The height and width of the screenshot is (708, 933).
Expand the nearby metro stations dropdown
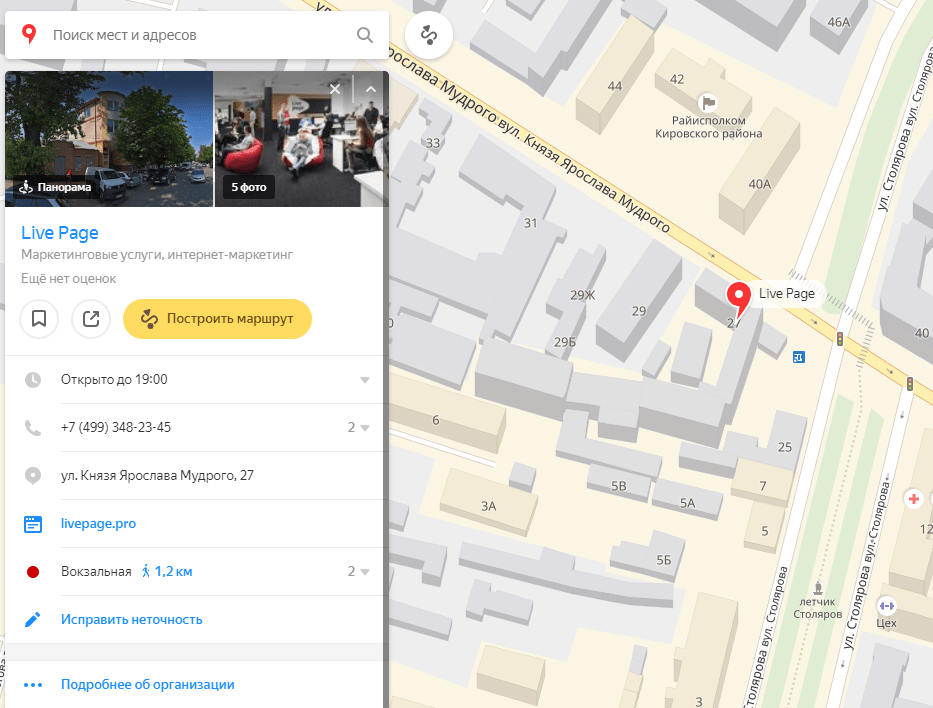(x=359, y=572)
